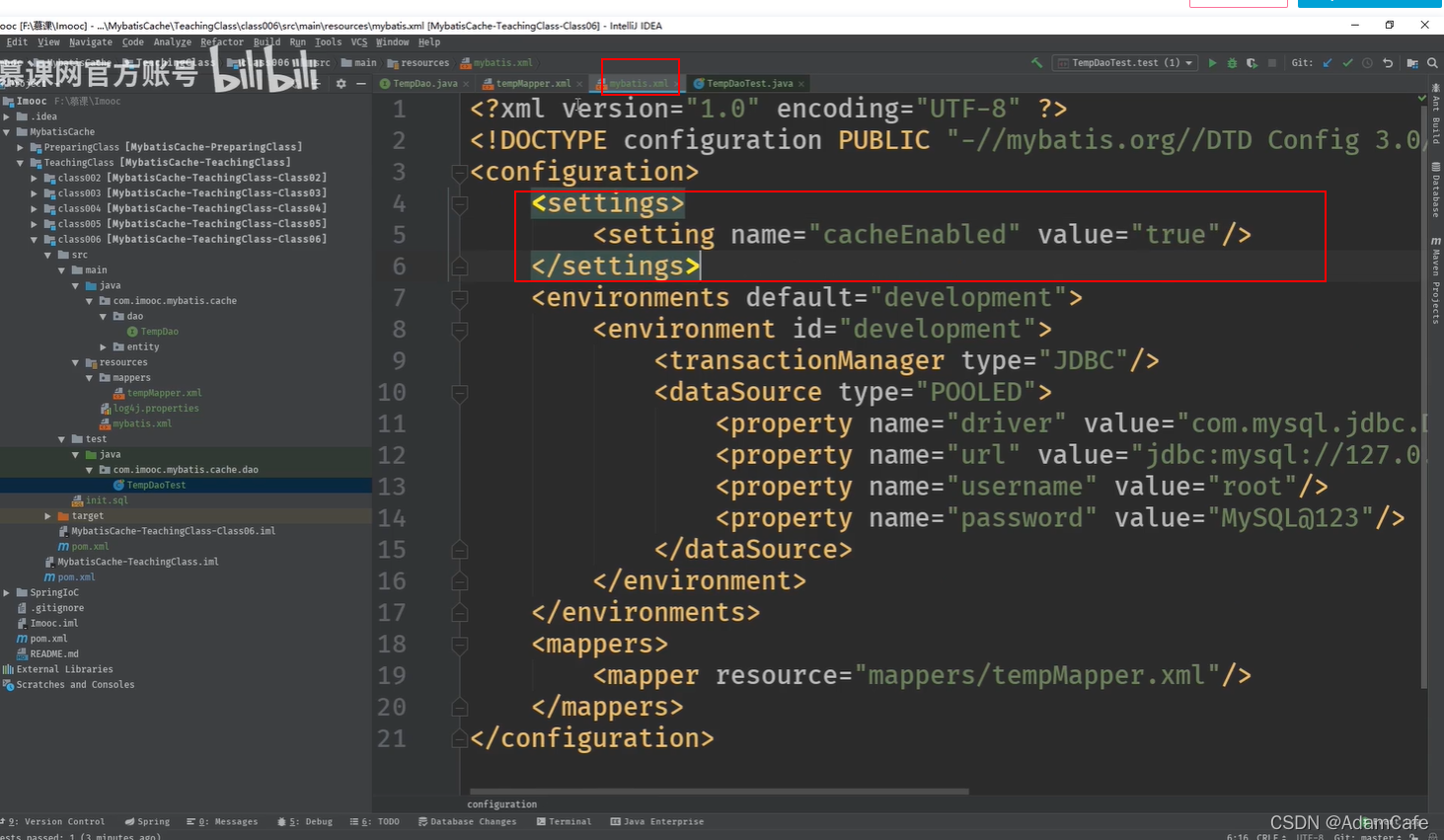The height and width of the screenshot is (840, 1444).
Task: Expand the entity package node
Action: [x=104, y=346]
